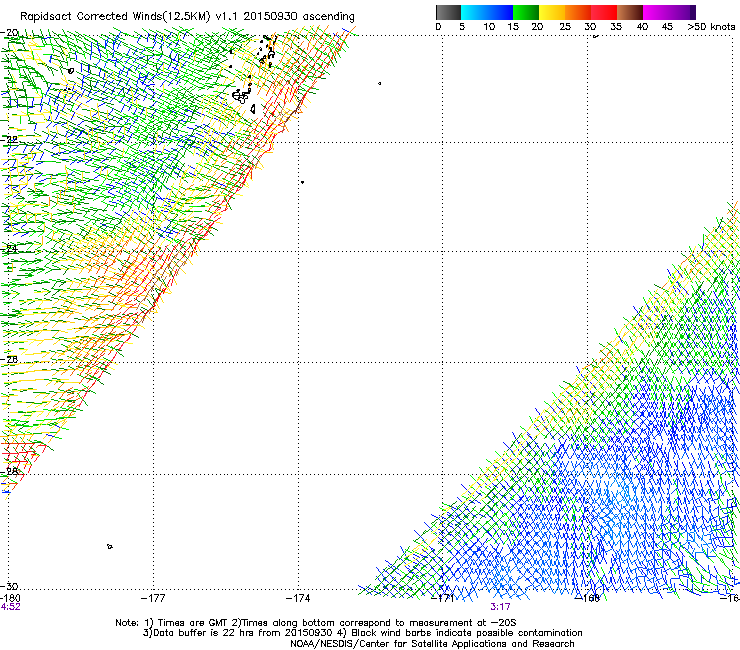This screenshot has height=650, width=740.
Task: Click the '-24' latitude axis label
Action: pyautogui.click(x=10, y=249)
